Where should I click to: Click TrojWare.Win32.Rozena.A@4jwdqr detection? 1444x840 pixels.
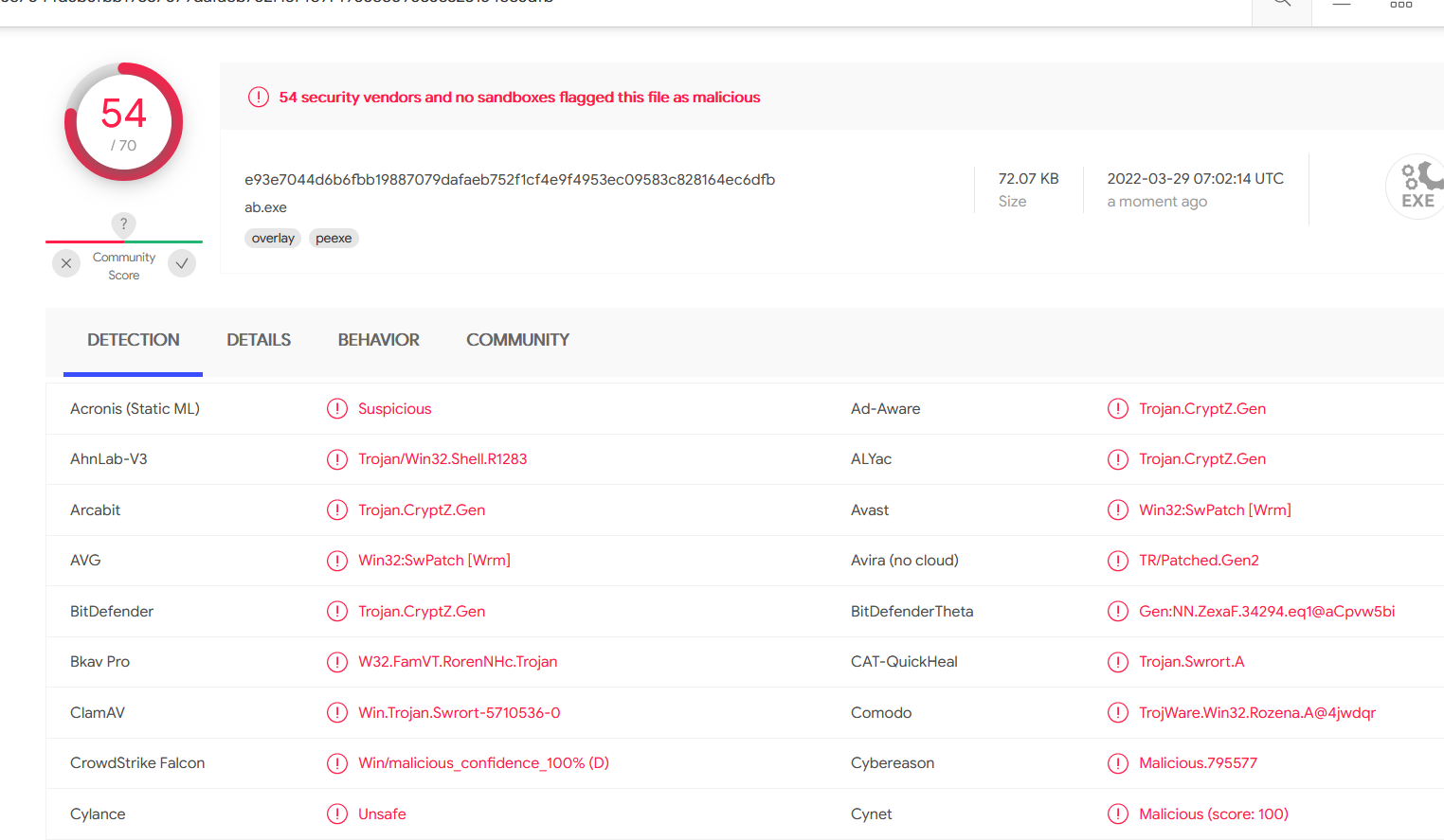tap(1257, 712)
